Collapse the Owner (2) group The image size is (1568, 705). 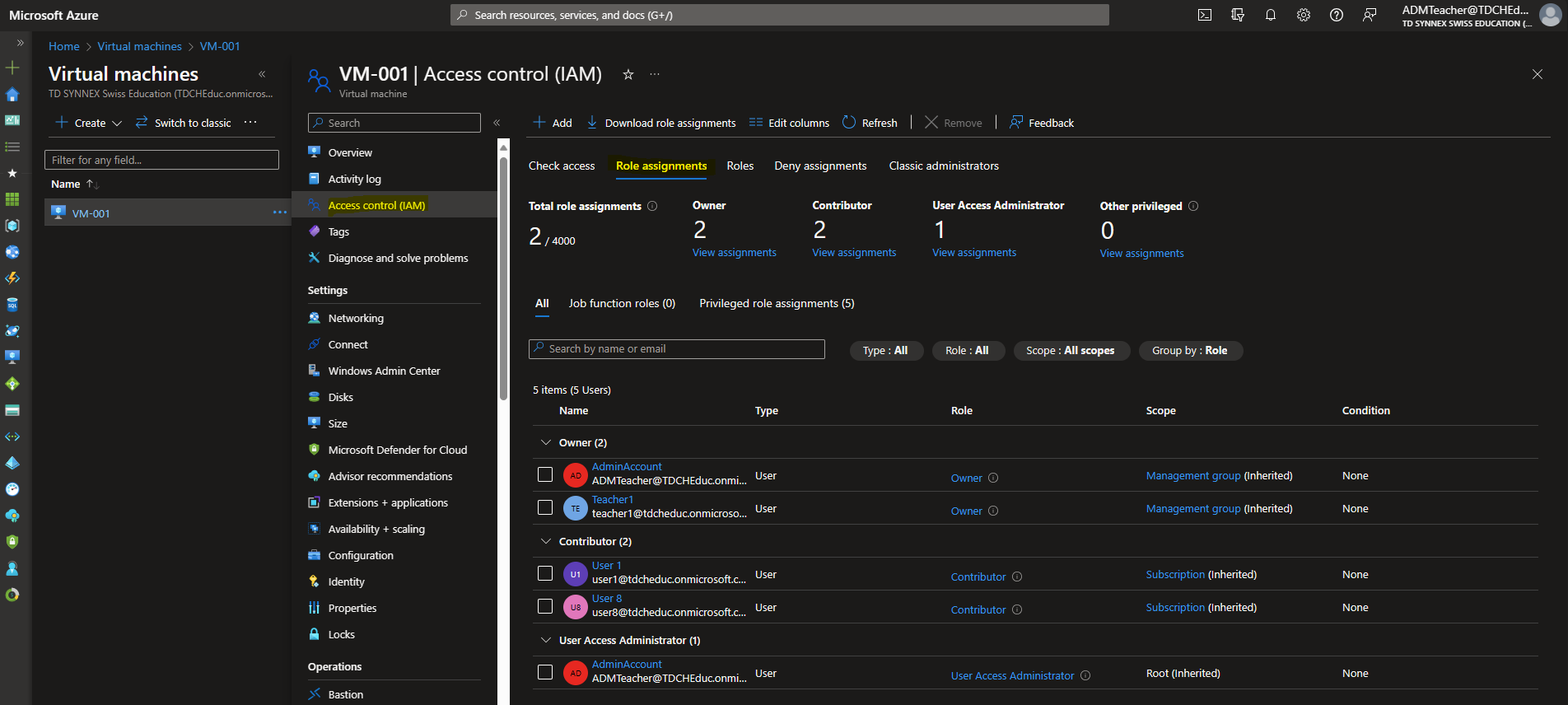pyautogui.click(x=545, y=442)
